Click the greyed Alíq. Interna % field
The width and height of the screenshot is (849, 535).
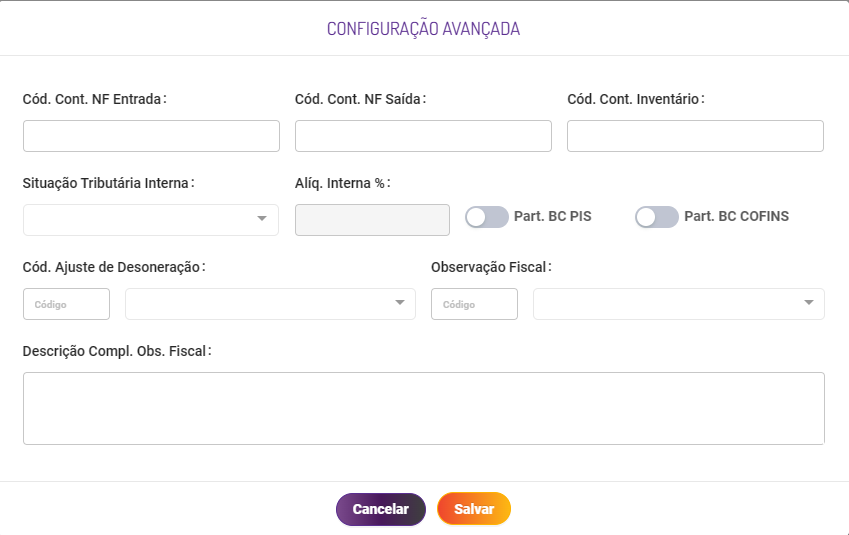point(372,220)
